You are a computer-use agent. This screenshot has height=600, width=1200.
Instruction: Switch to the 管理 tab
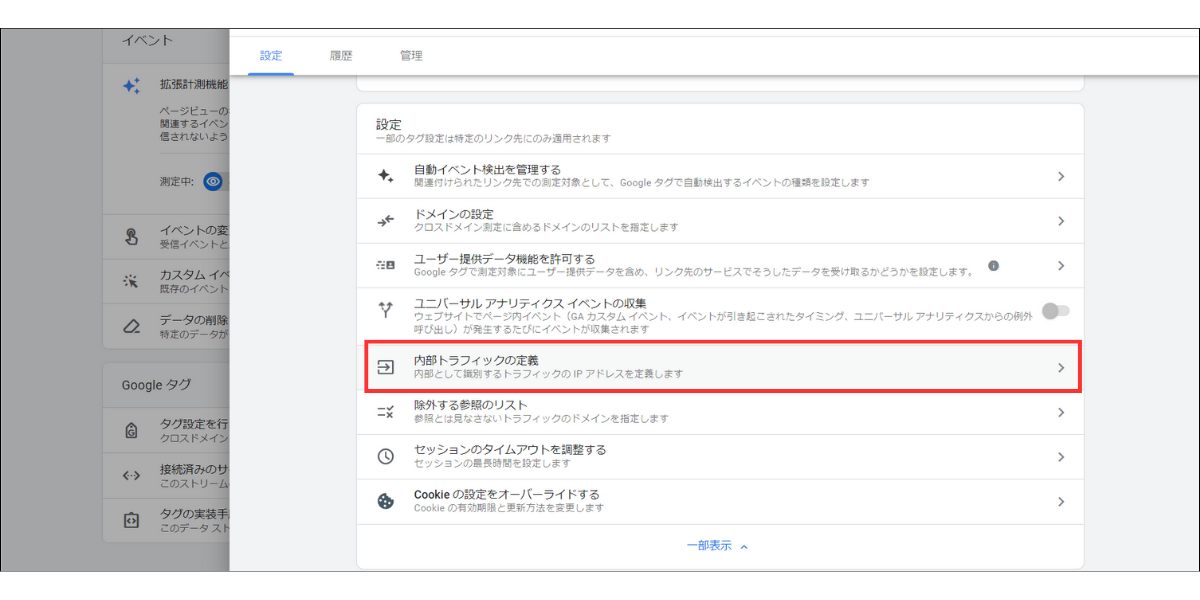click(x=411, y=56)
